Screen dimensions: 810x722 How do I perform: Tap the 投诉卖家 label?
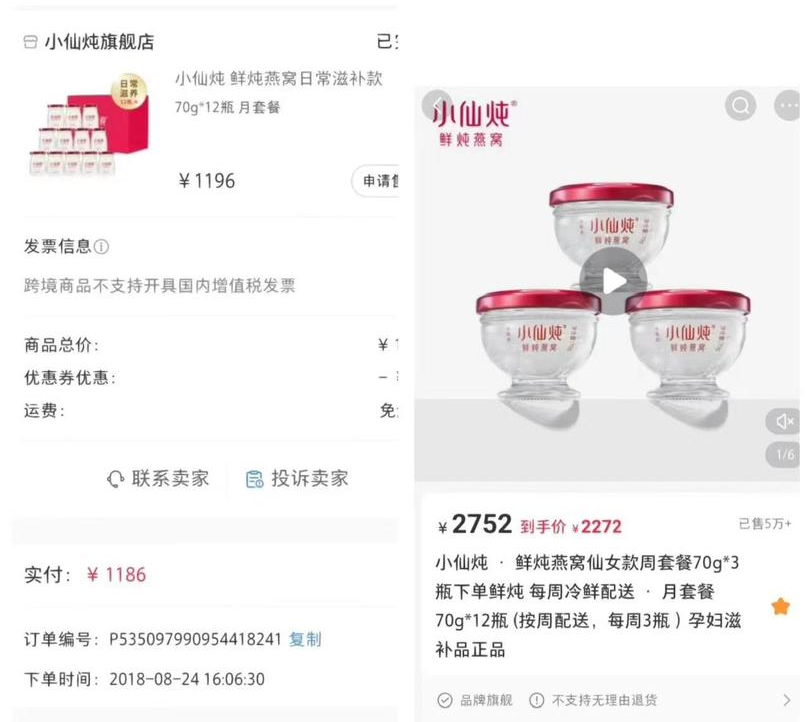[310, 478]
